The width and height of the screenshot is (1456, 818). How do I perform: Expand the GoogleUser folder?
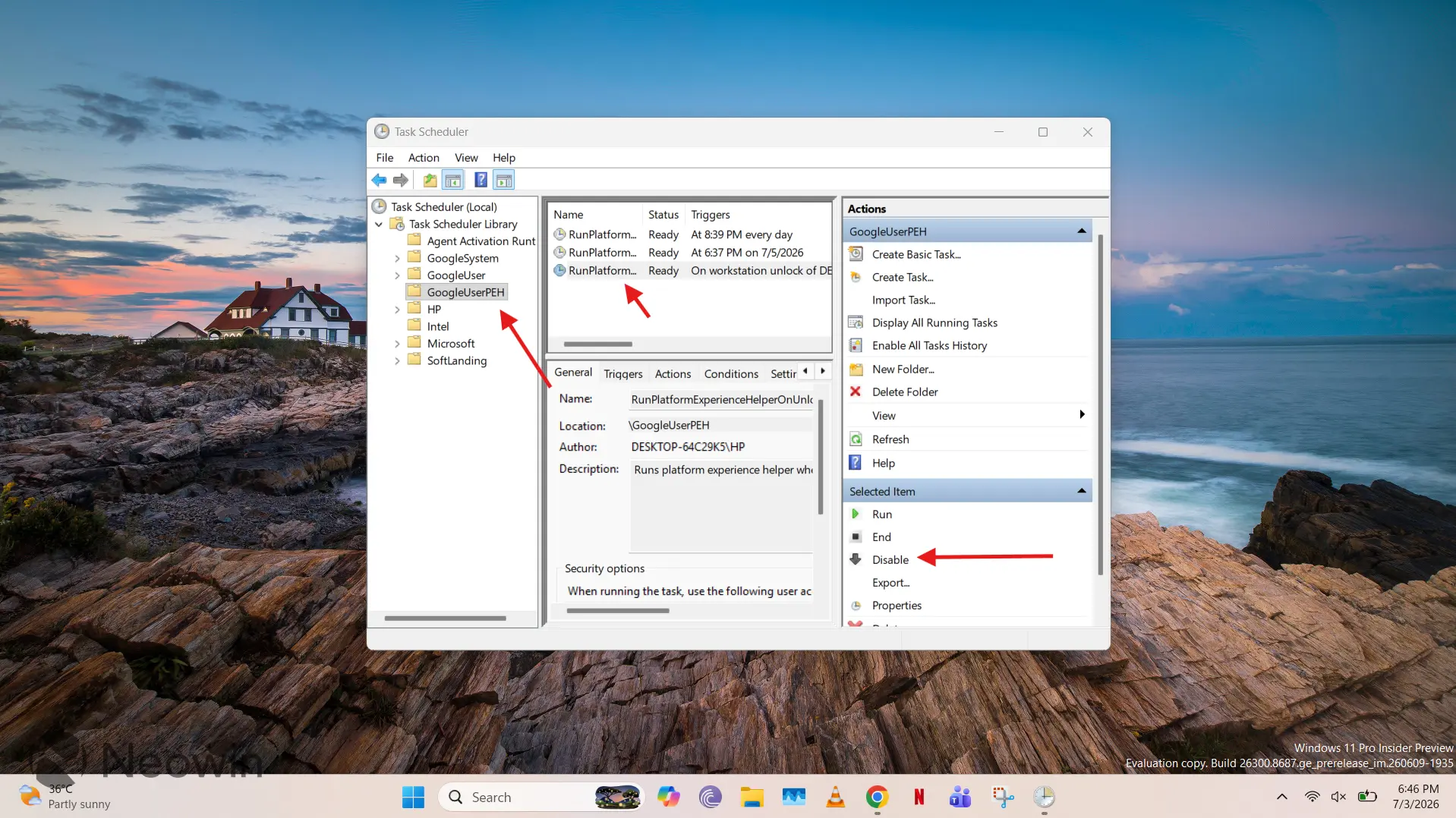click(397, 275)
